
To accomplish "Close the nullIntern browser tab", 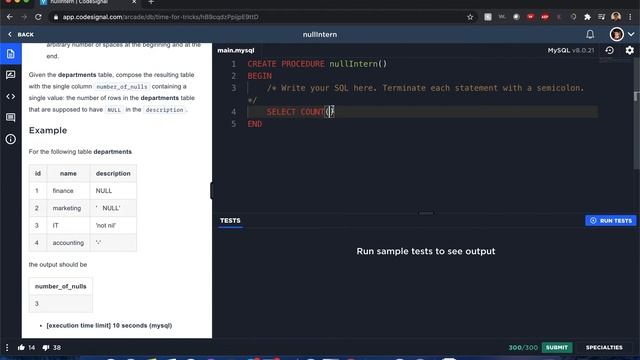I will [x=134, y=2].
